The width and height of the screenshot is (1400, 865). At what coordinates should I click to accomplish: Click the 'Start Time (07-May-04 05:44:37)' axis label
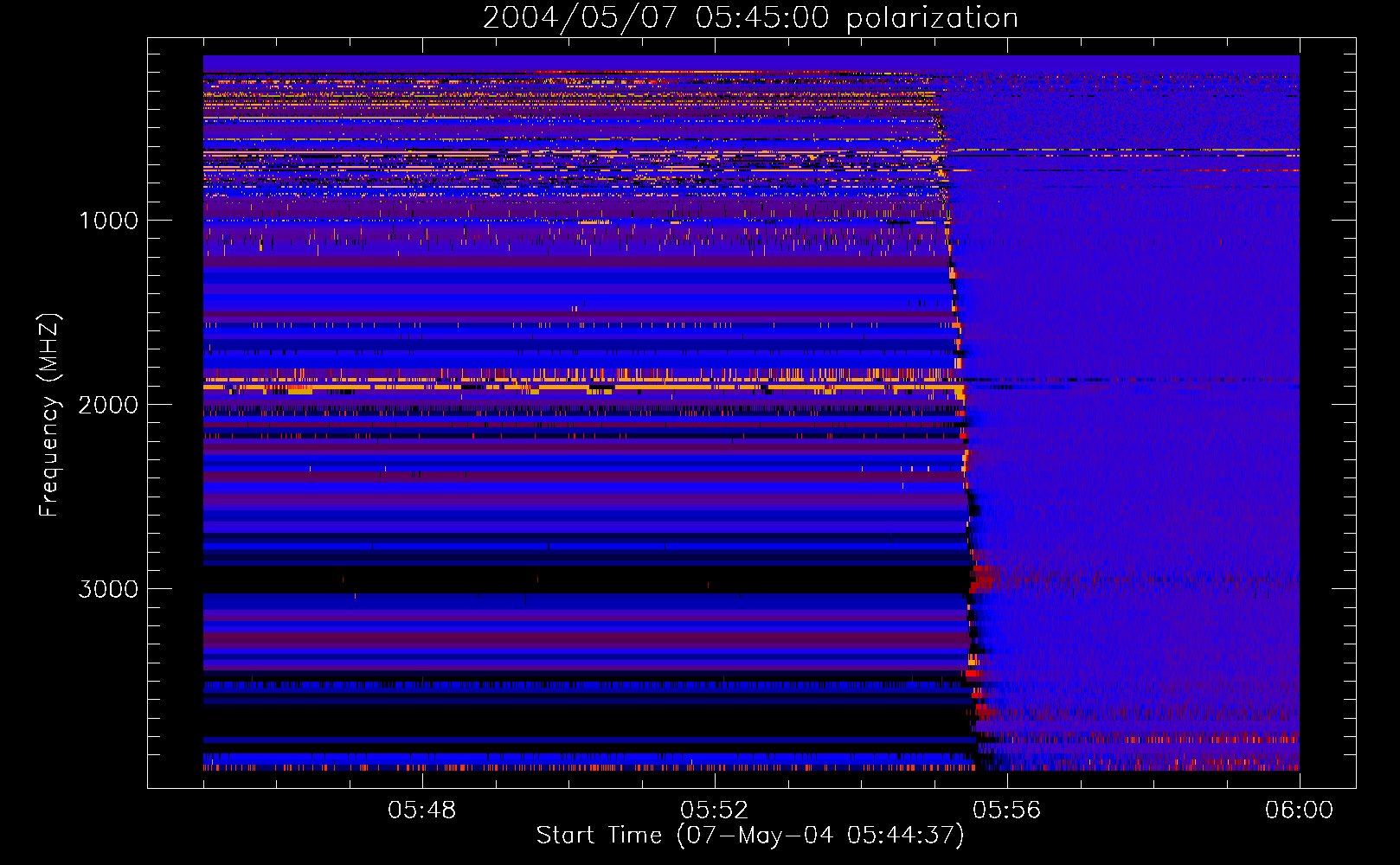click(750, 836)
